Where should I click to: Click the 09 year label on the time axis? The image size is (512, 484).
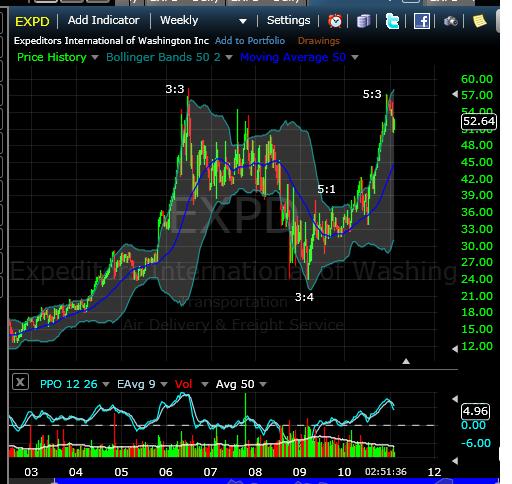pos(299,472)
